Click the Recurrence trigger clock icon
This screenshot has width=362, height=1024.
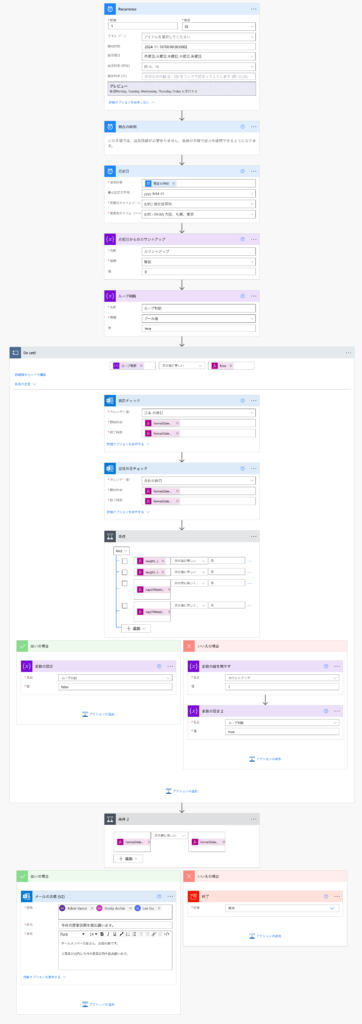110,9
